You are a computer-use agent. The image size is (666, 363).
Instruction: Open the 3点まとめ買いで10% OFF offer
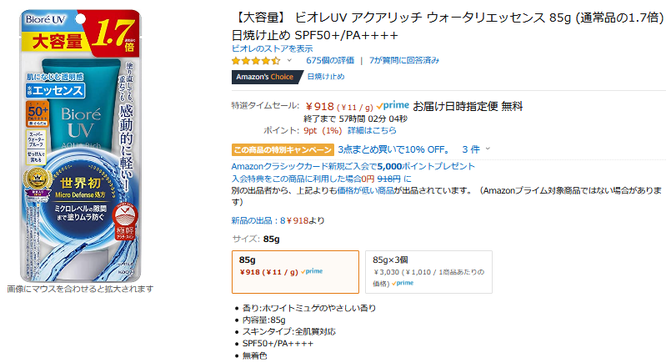pos(393,149)
